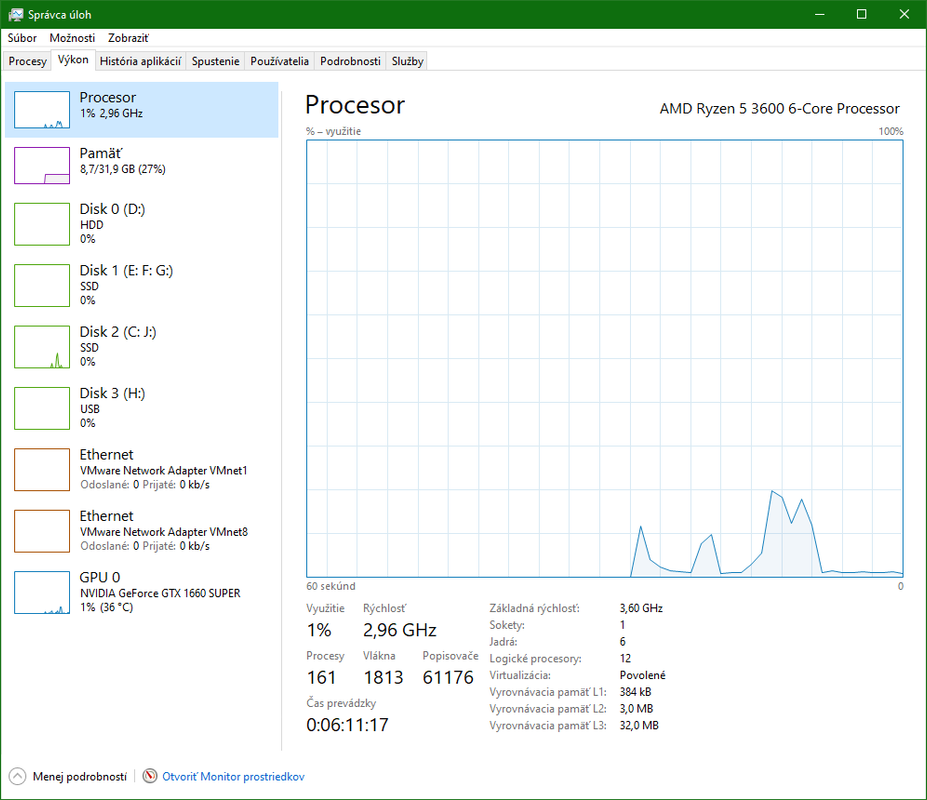
Task: Switch to the Podrobnosti tab
Action: tap(350, 61)
